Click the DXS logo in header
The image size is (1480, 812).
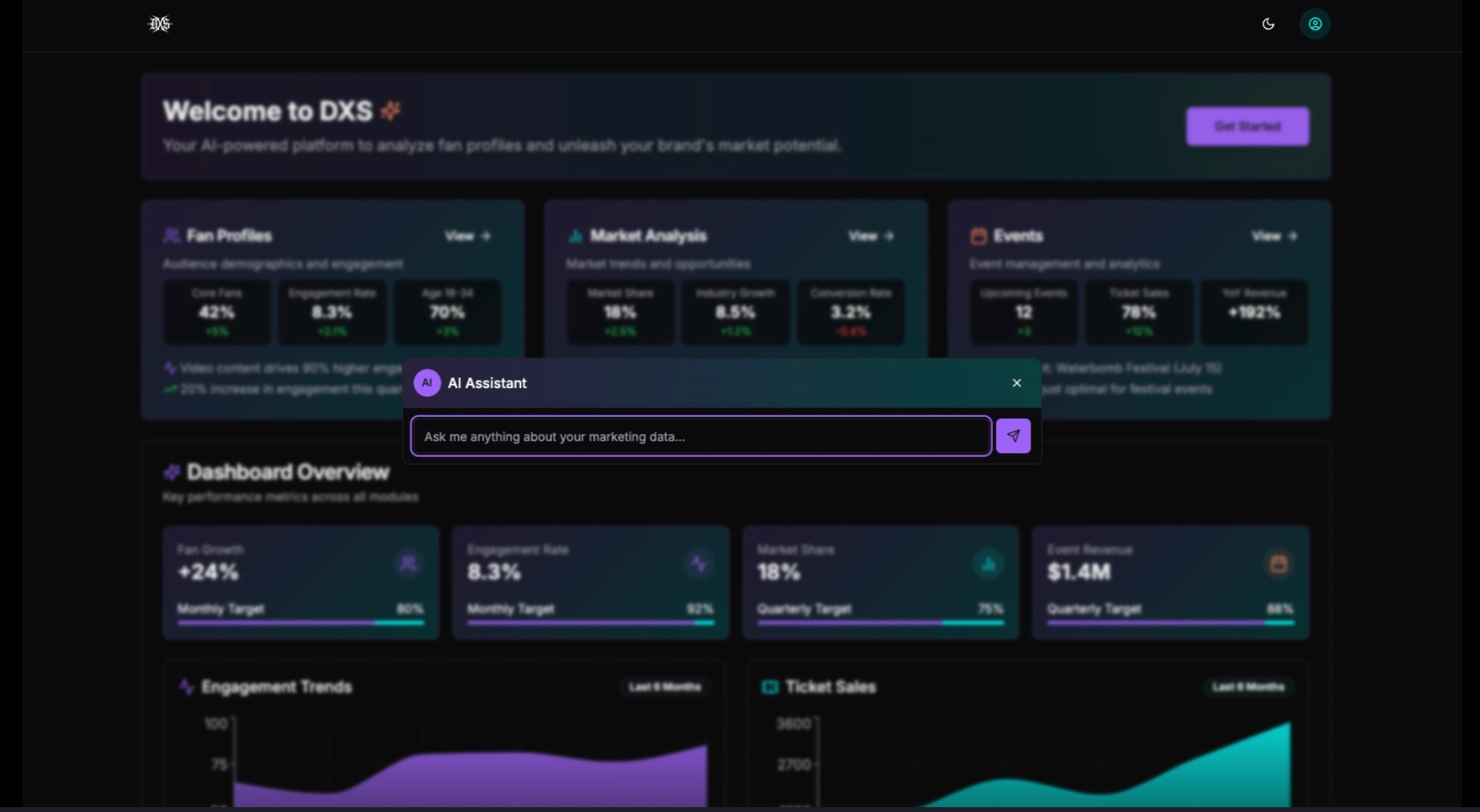pos(160,24)
